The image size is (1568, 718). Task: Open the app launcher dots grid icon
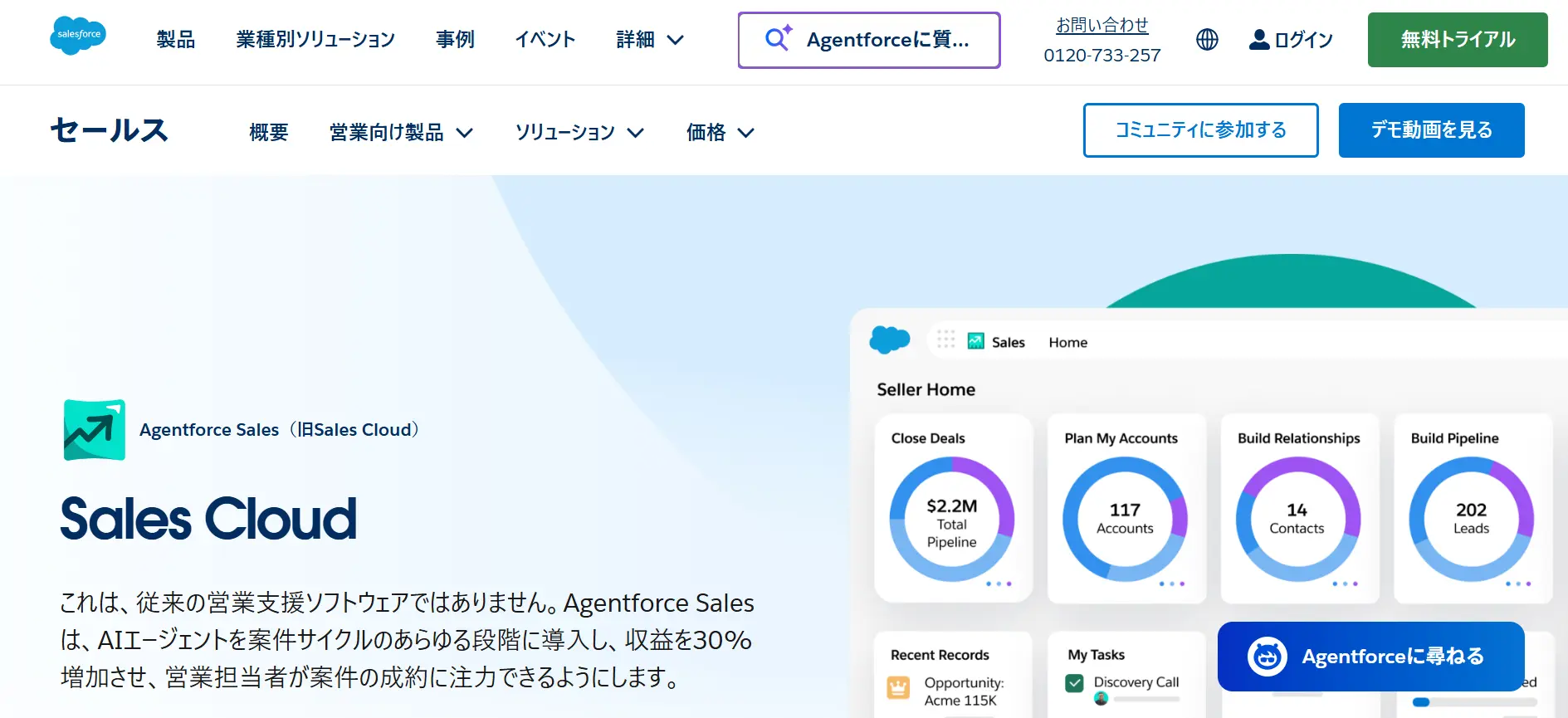point(946,339)
